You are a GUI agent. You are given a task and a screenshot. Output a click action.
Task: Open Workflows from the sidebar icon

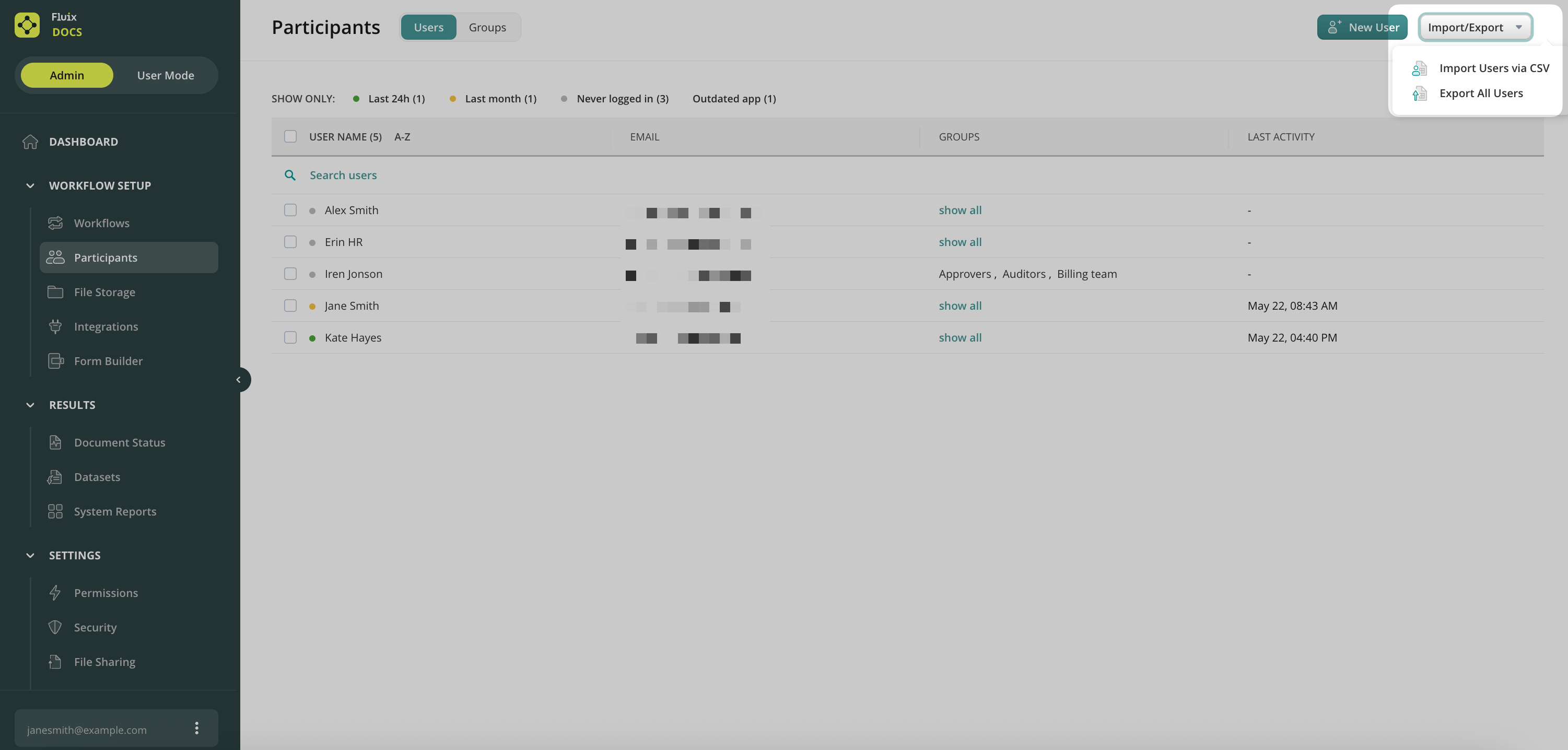(x=55, y=223)
